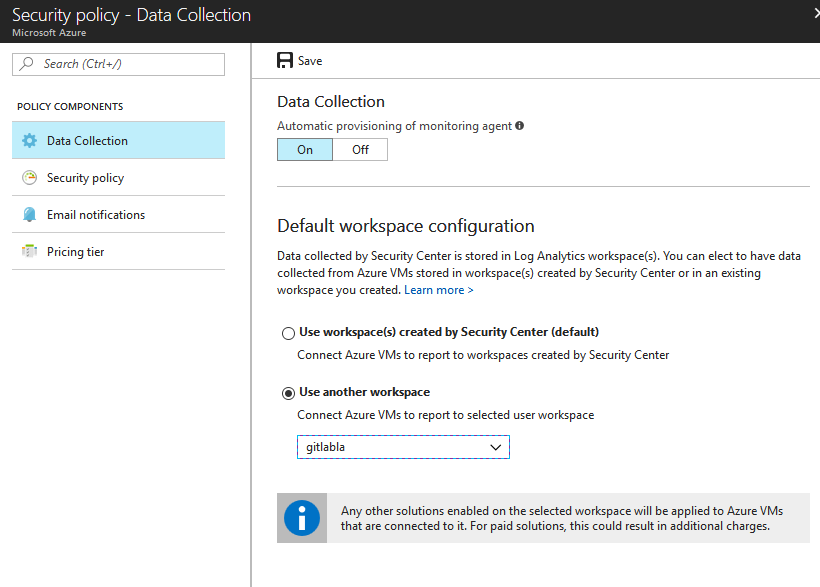Viewport: 820px width, 587px height.
Task: Click the Save button label
Action: coord(310,61)
